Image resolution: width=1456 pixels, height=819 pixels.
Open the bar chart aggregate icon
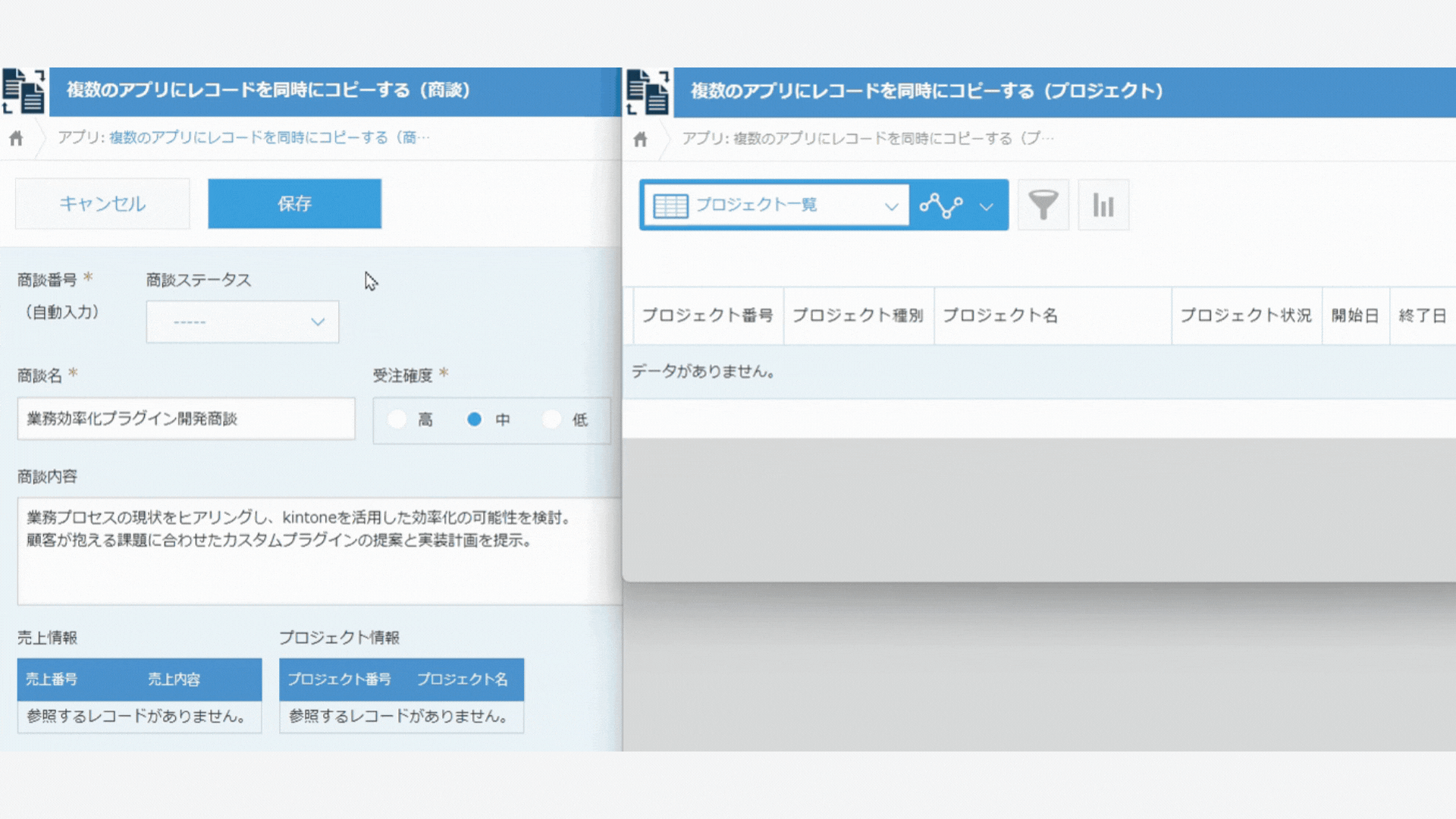(x=1103, y=205)
